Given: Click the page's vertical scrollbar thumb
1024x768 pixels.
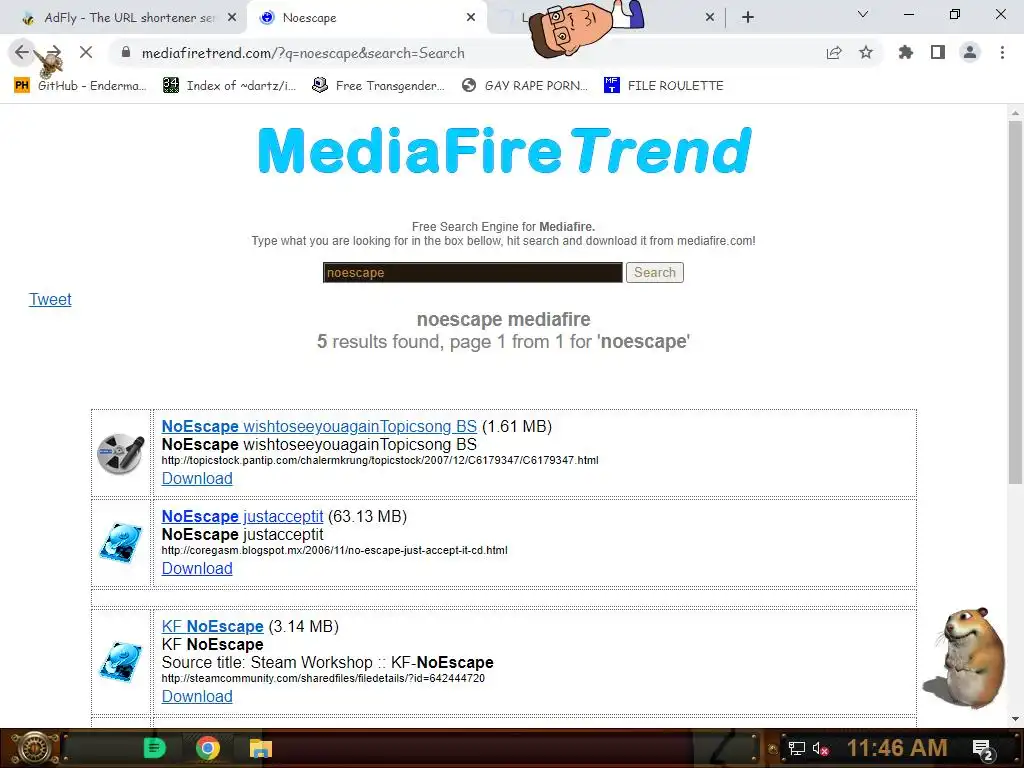Looking at the screenshot, I should click(1015, 302).
